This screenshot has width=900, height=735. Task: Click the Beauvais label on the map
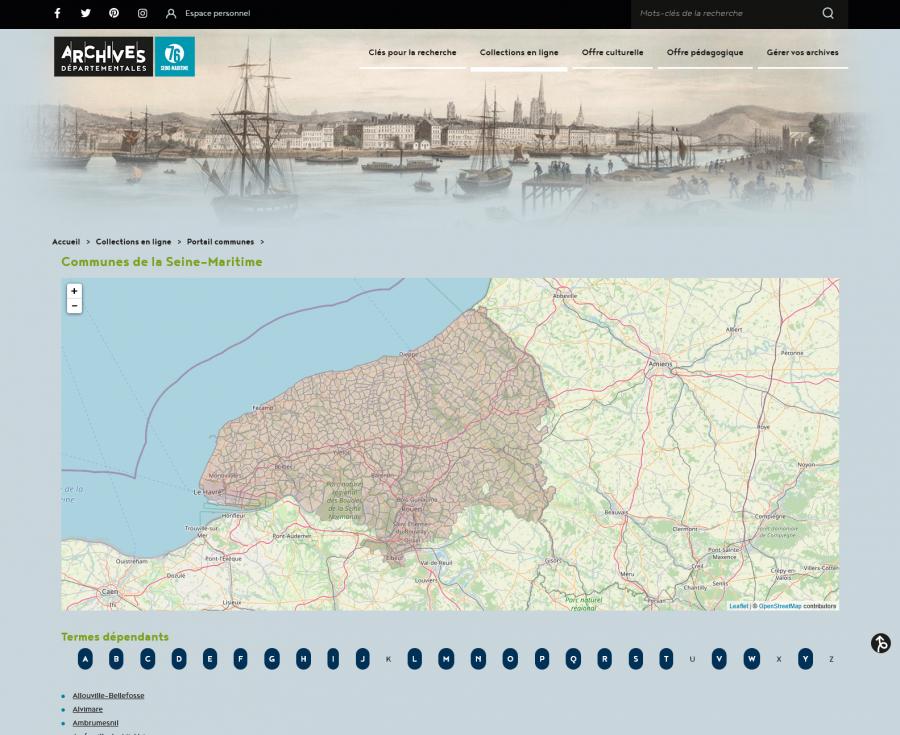click(616, 512)
